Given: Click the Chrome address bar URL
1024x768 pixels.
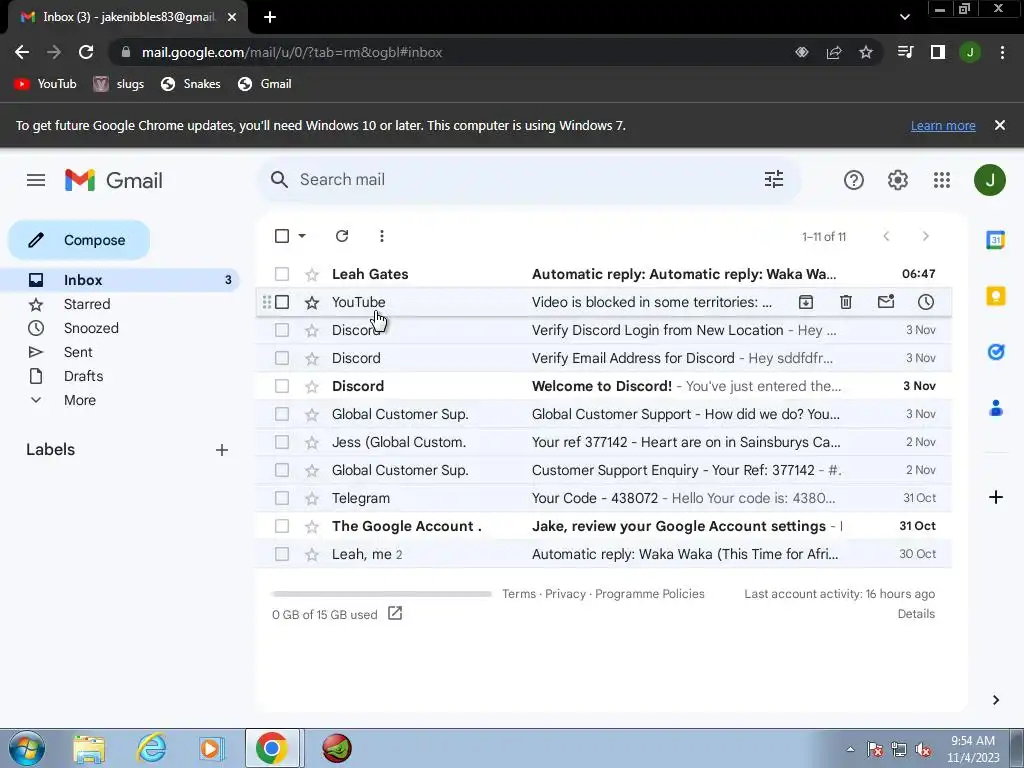Looking at the screenshot, I should point(292,52).
